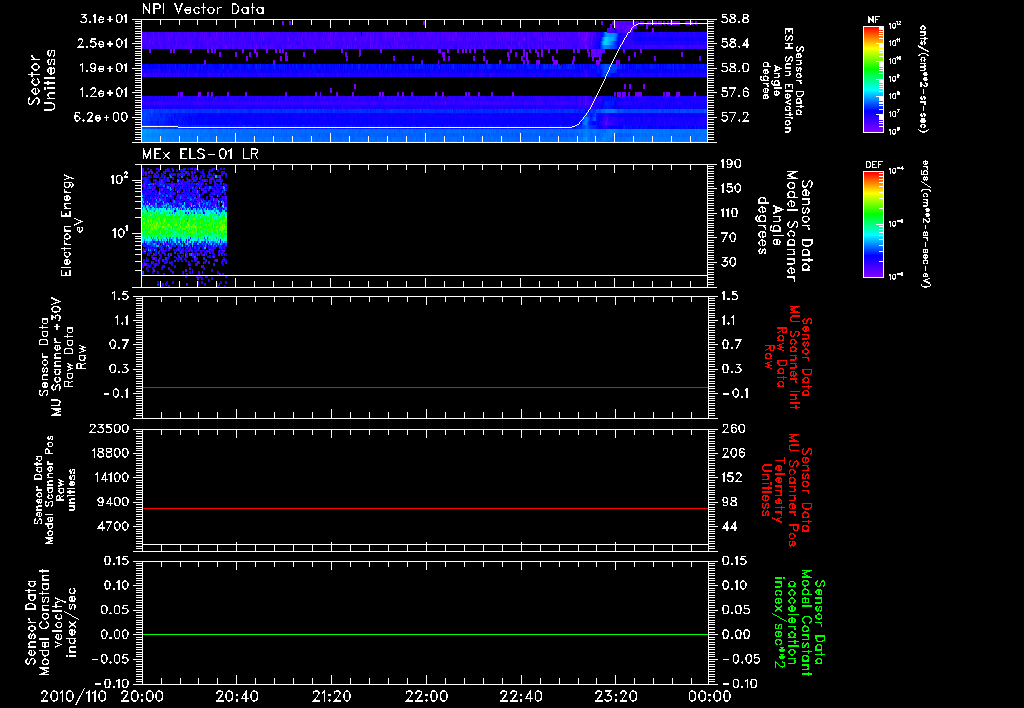Select the 'MEx ELS-01 LR' panel title
Screen dimensions: 1024x708
click(x=200, y=154)
